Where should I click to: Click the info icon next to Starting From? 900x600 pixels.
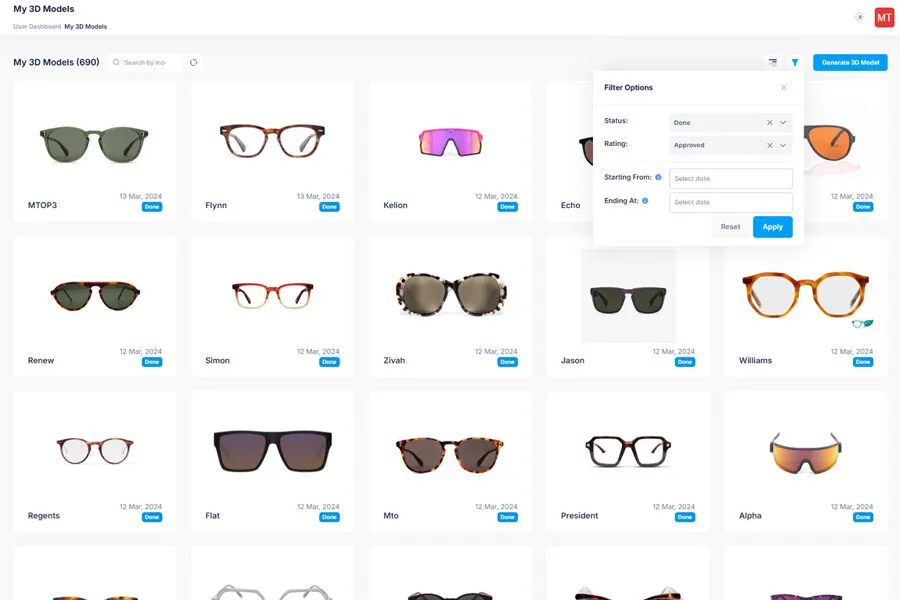[658, 177]
